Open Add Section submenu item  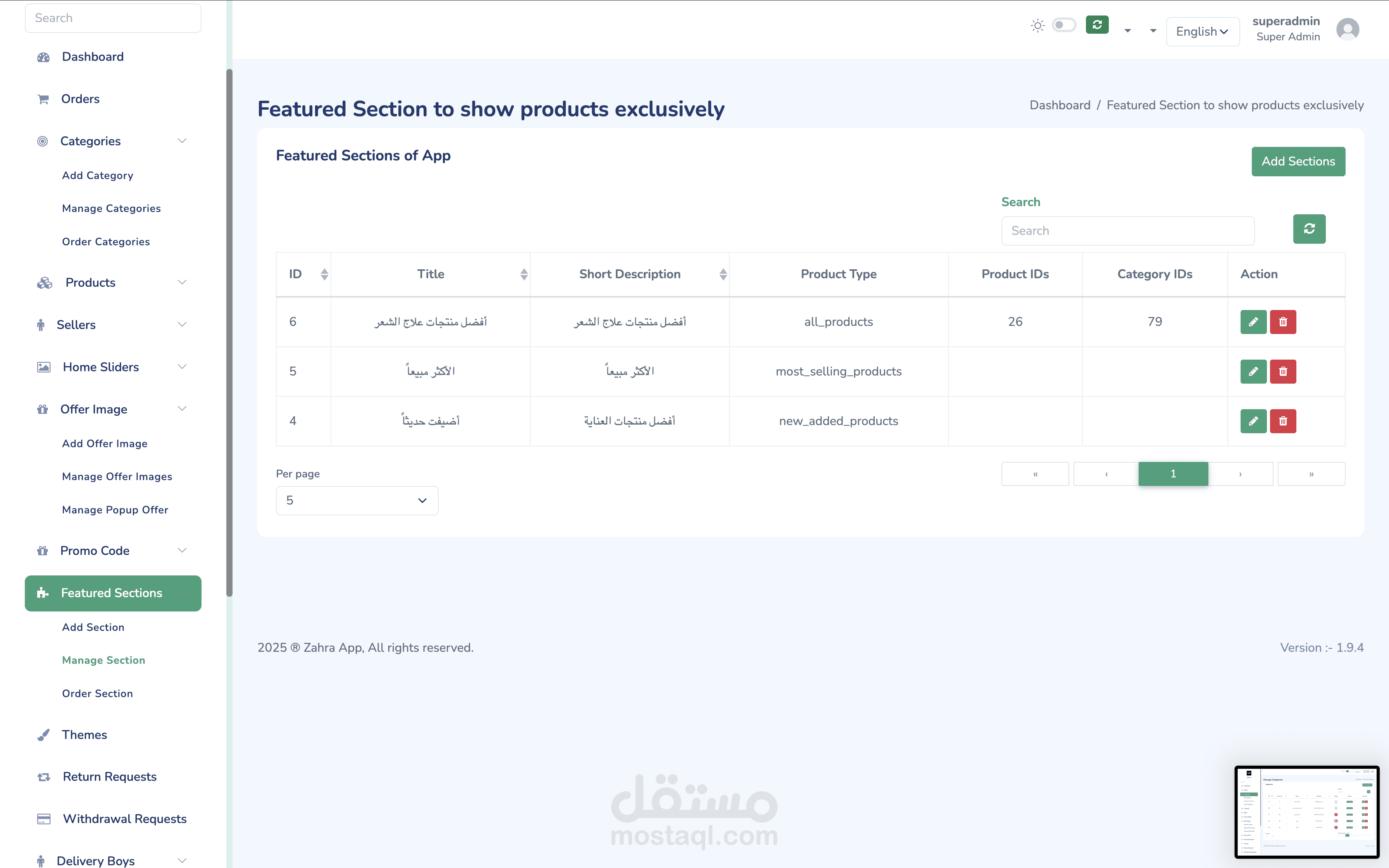click(93, 627)
